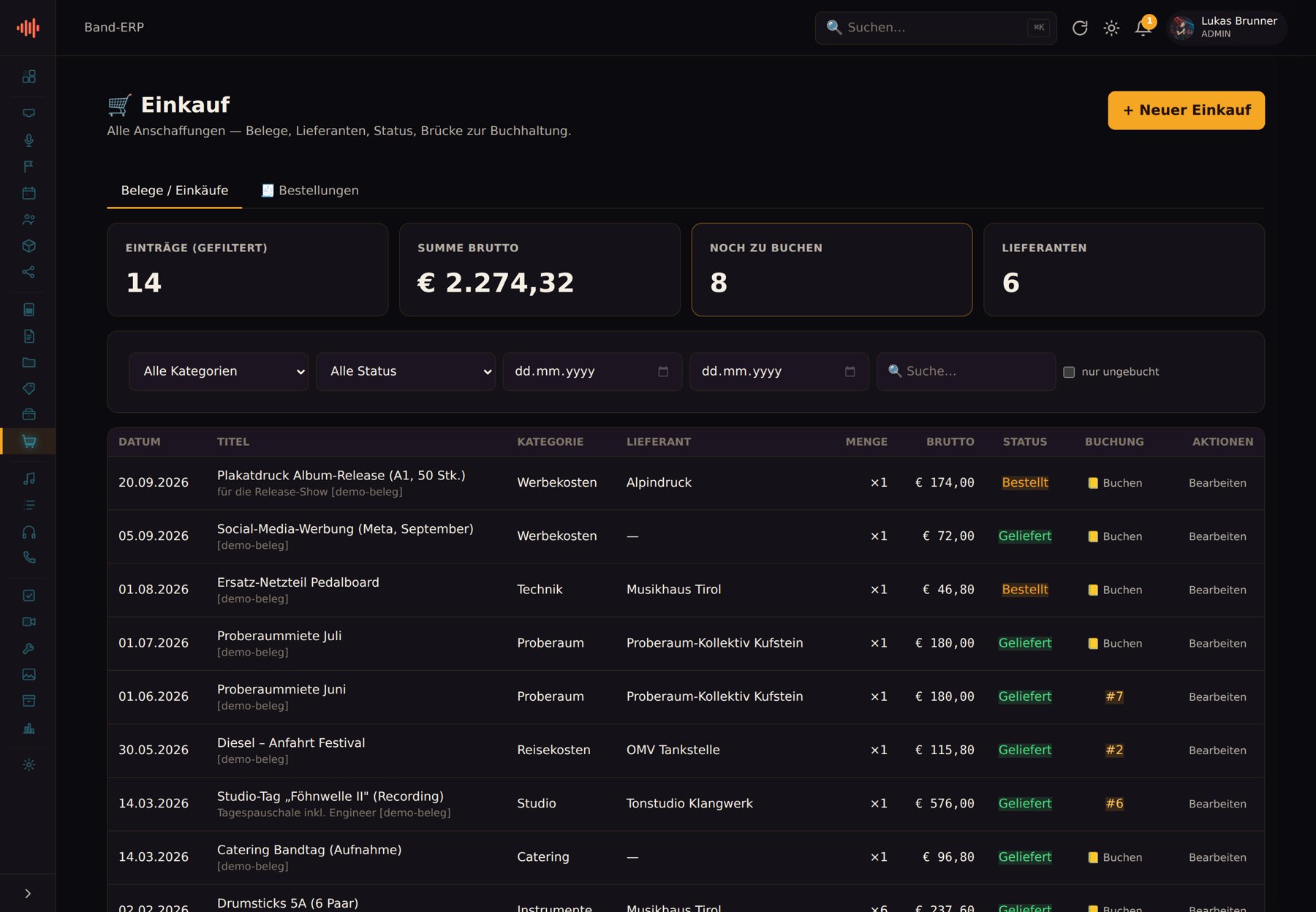Viewport: 1316px width, 912px height.
Task: Open the headphones icon in sidebar
Action: point(29,532)
